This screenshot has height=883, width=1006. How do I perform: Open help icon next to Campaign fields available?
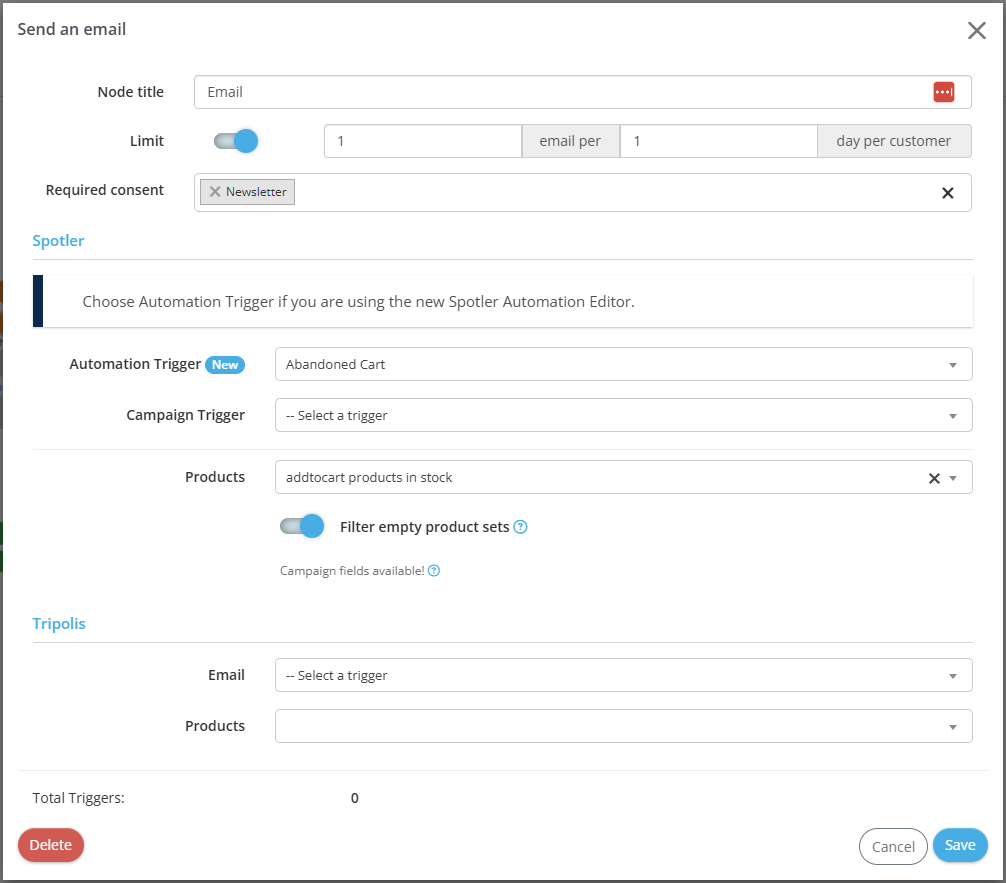click(434, 571)
